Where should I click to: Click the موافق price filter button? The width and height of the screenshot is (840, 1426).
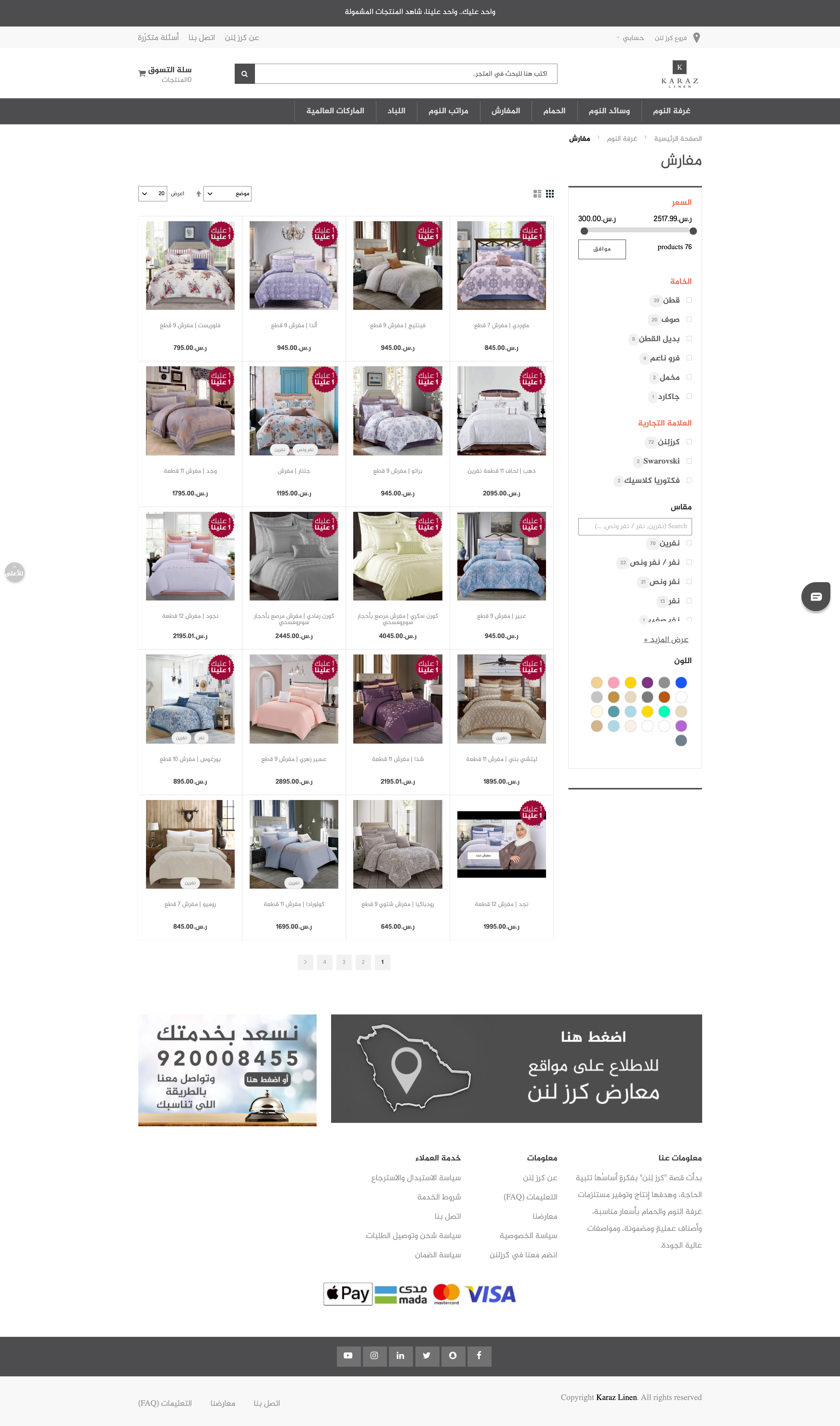(x=602, y=249)
